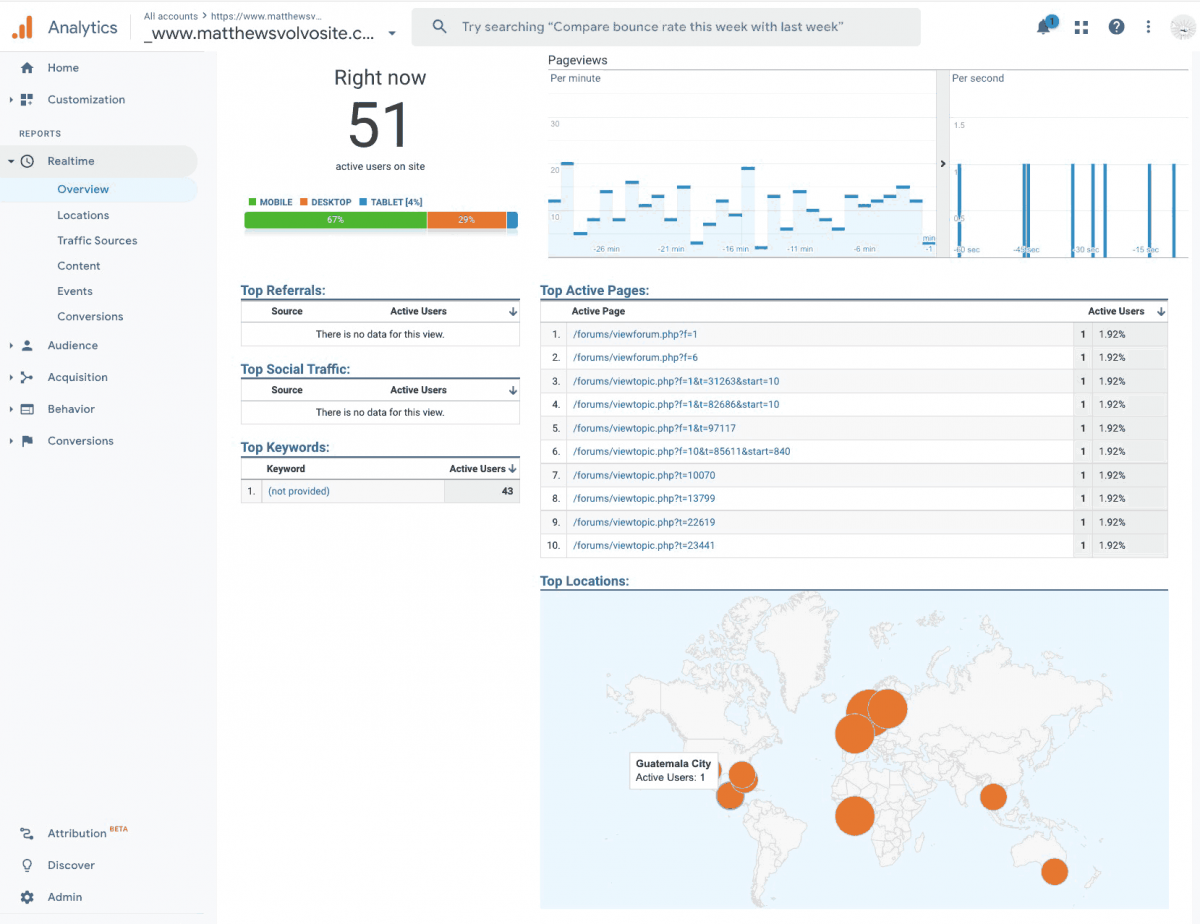Screen dimensions: 1200x924
Task: Click the Home icon in sidebar
Action: click(x=27, y=68)
